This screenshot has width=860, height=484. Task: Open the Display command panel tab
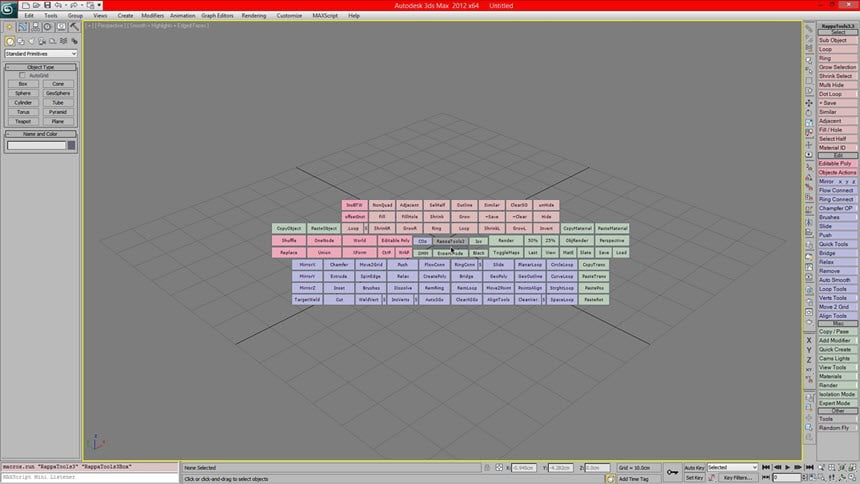coord(61,26)
